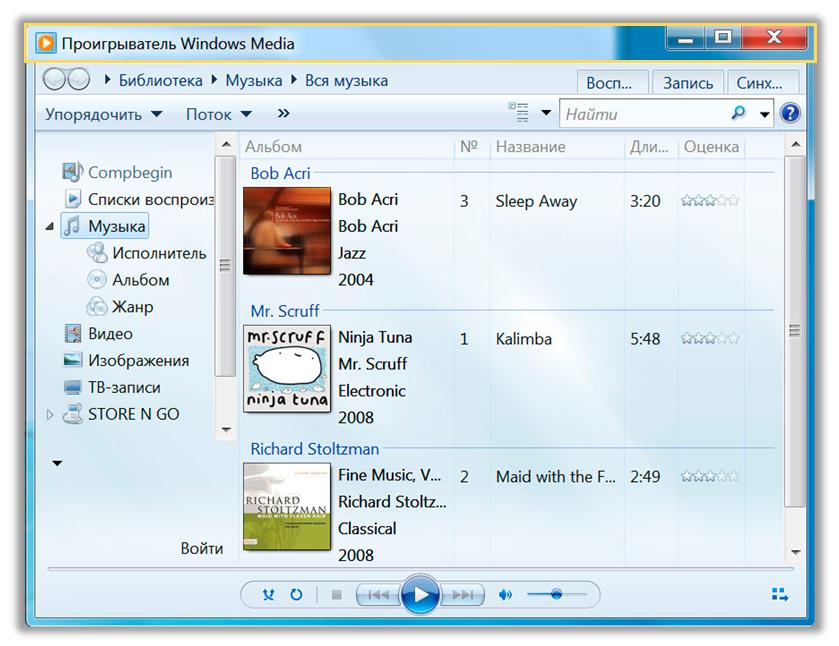Select the Maid with the F... track
Viewport: 839px width, 646px height.
click(x=555, y=476)
